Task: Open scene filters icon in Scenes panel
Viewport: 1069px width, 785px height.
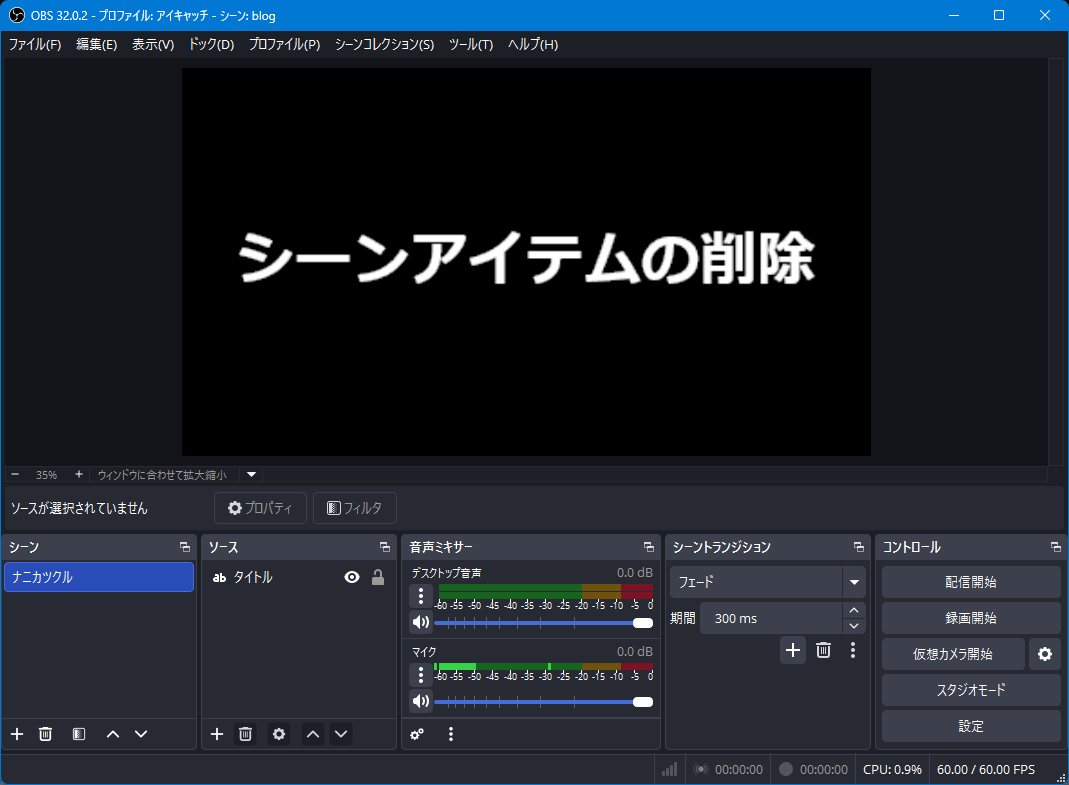Action: (x=79, y=734)
